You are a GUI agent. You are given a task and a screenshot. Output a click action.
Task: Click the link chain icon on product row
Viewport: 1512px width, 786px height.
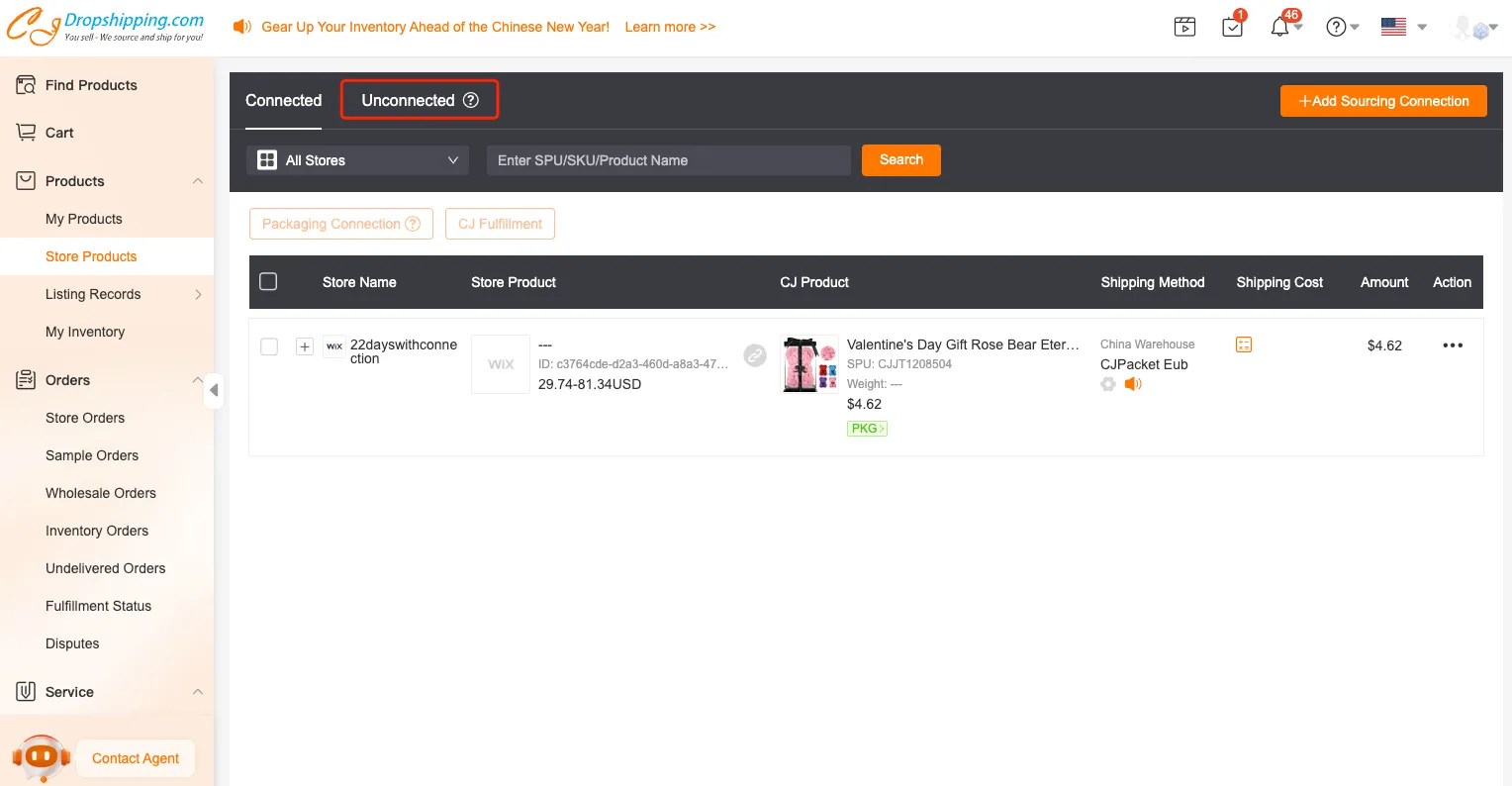pos(755,355)
